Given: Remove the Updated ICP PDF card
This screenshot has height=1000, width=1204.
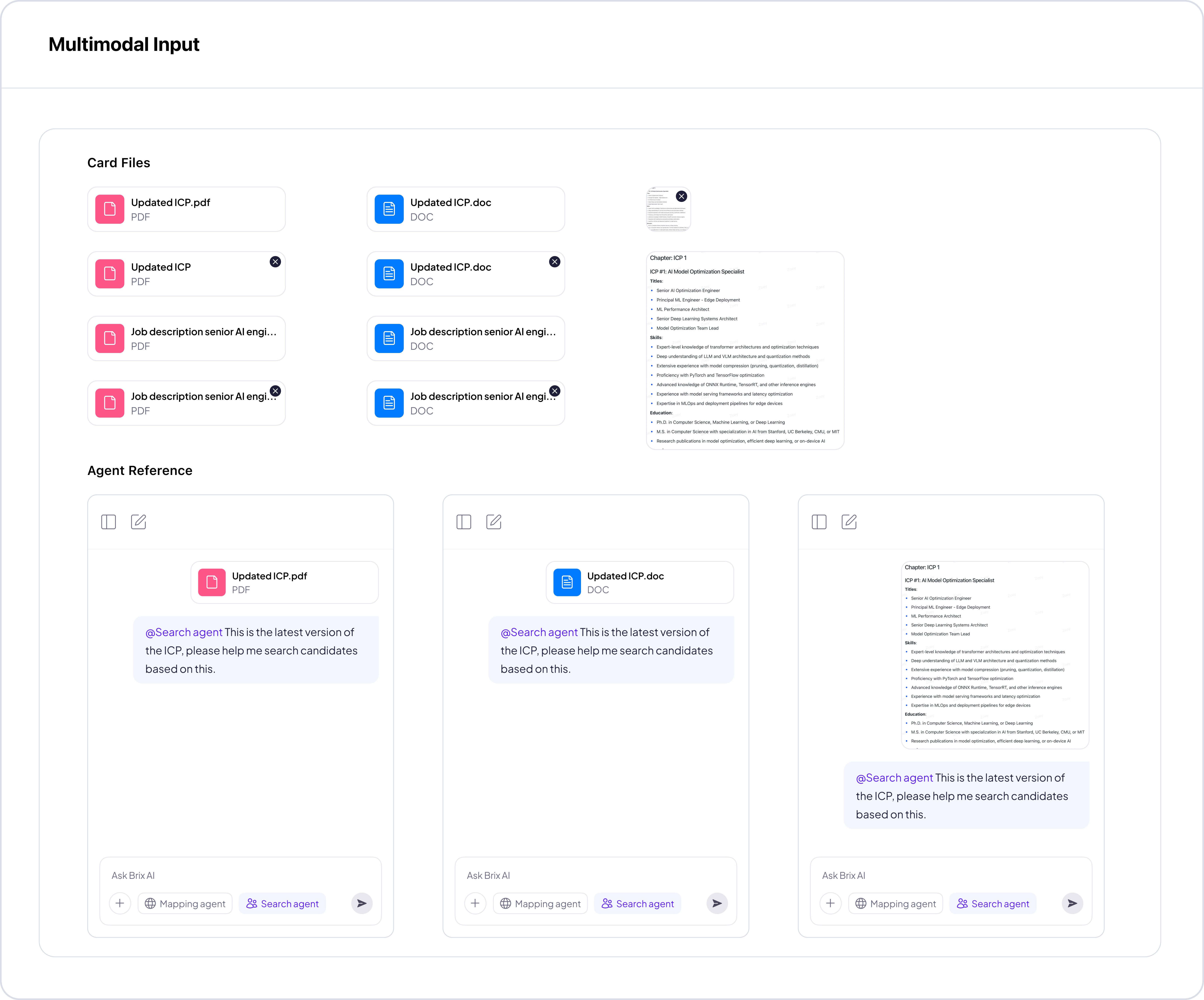Looking at the screenshot, I should coord(275,262).
